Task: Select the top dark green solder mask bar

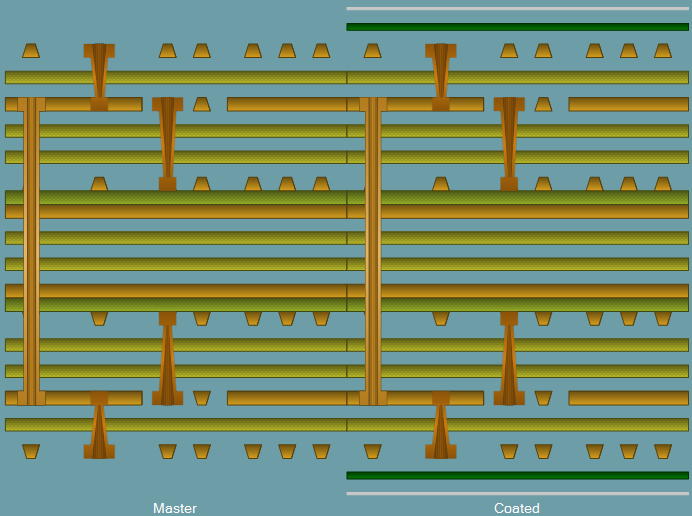Action: [x=518, y=27]
